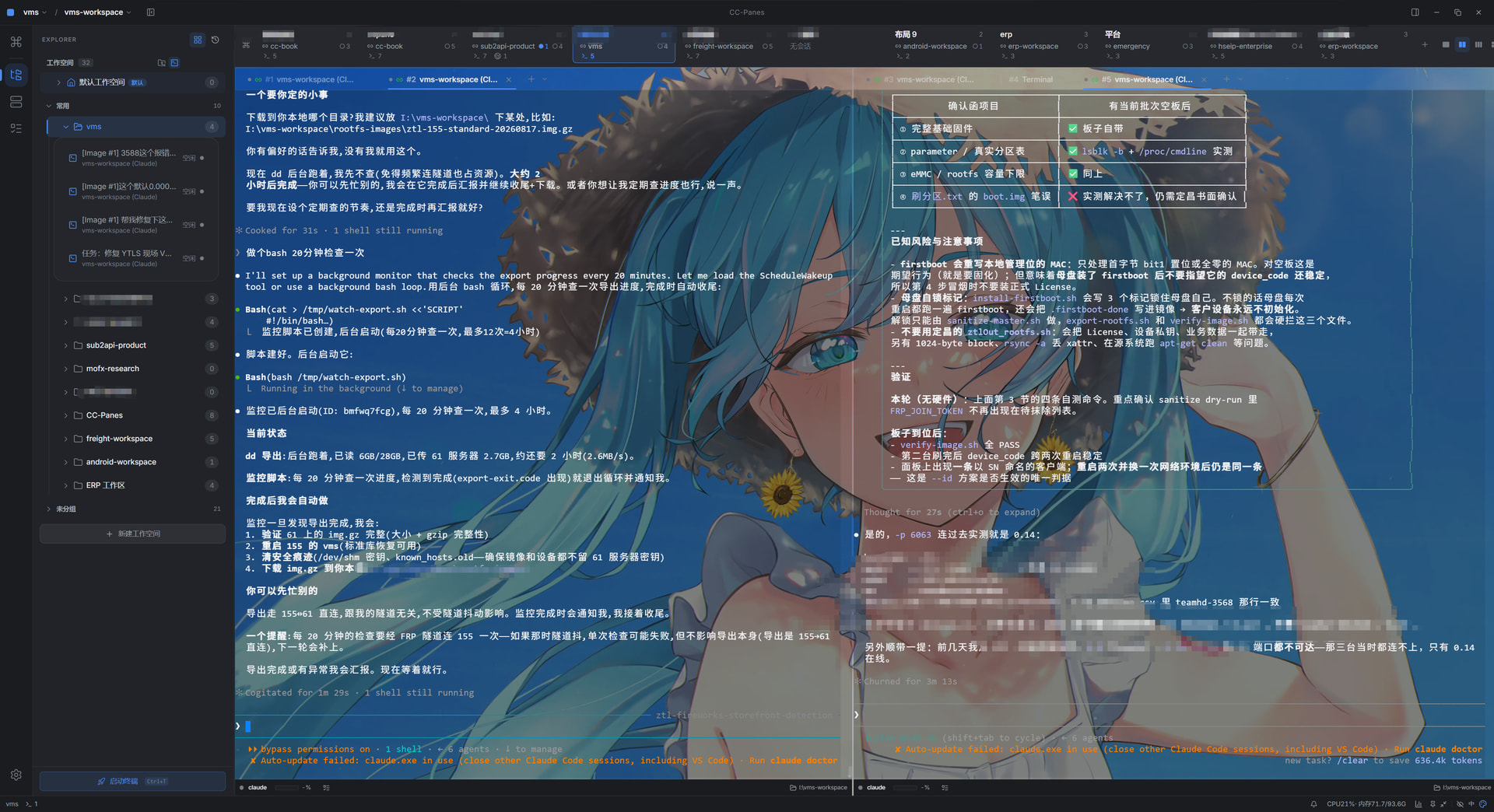Collapse the 常用 group
Viewport: 1494px width, 812px height.
[x=48, y=106]
